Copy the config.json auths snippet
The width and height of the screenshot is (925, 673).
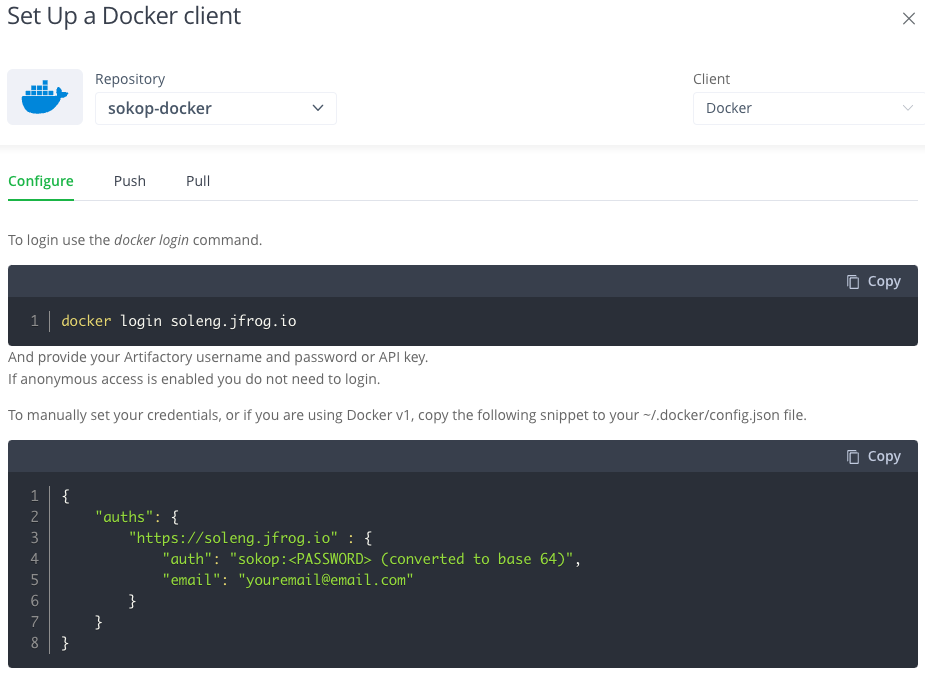pos(874,457)
